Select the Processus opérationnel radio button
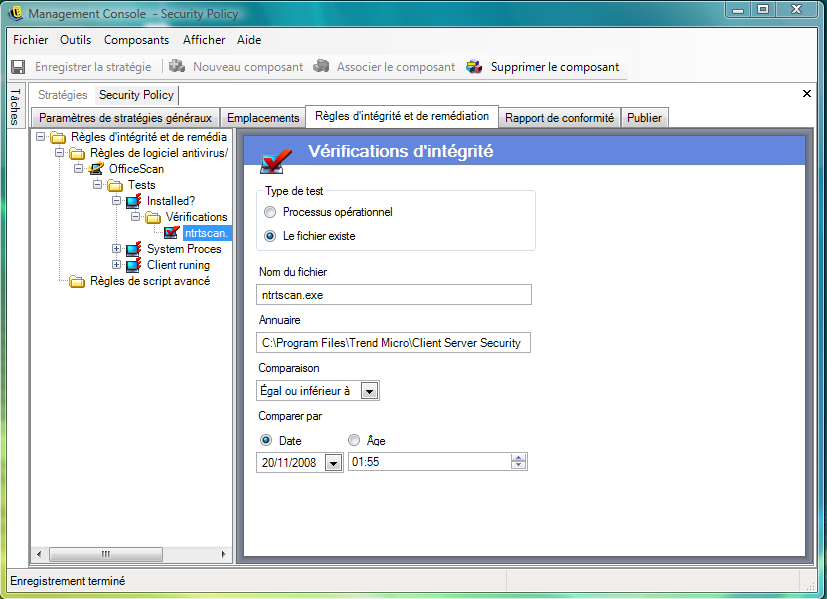 [x=270, y=212]
